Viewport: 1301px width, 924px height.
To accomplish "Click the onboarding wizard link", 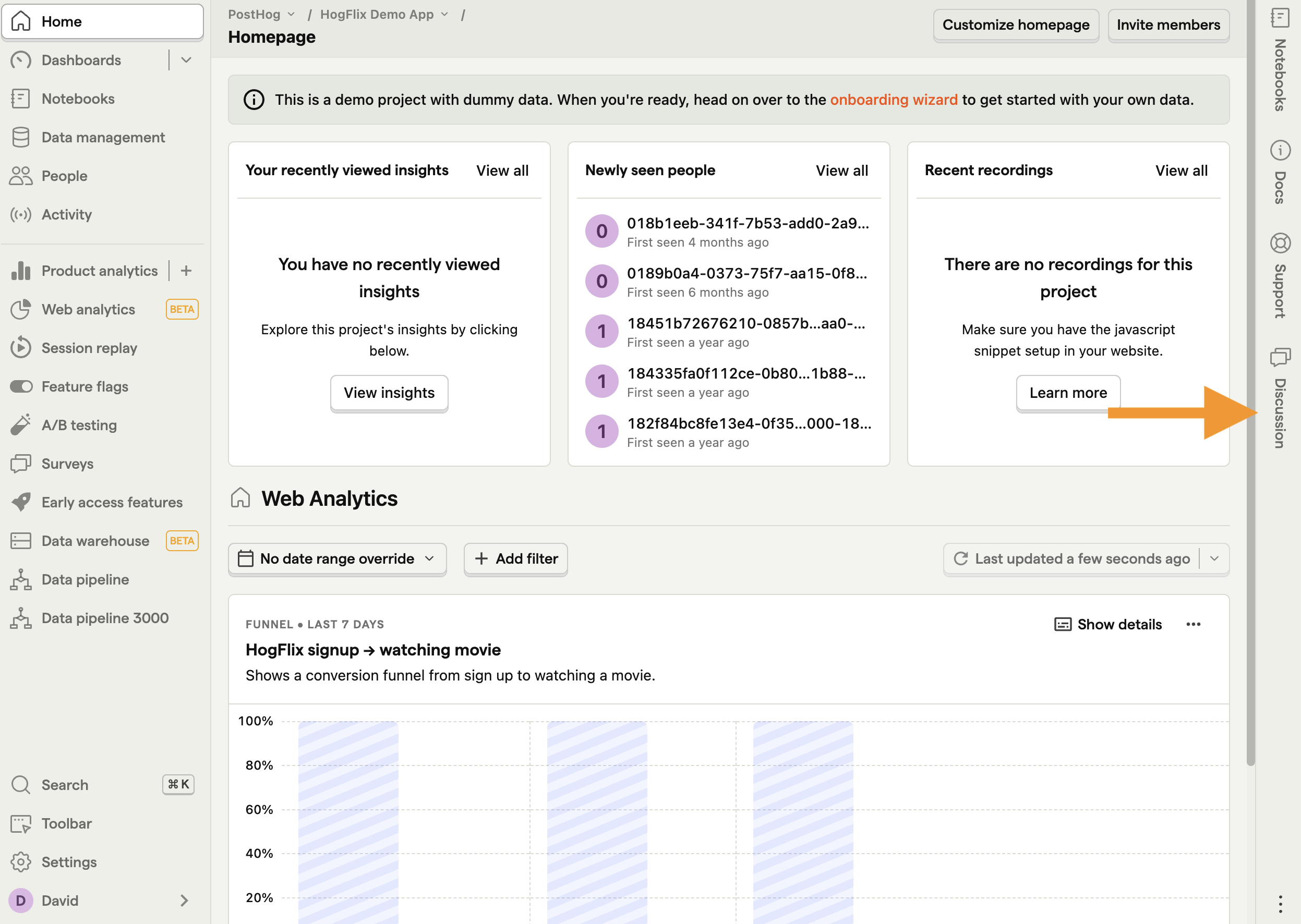I will [893, 98].
